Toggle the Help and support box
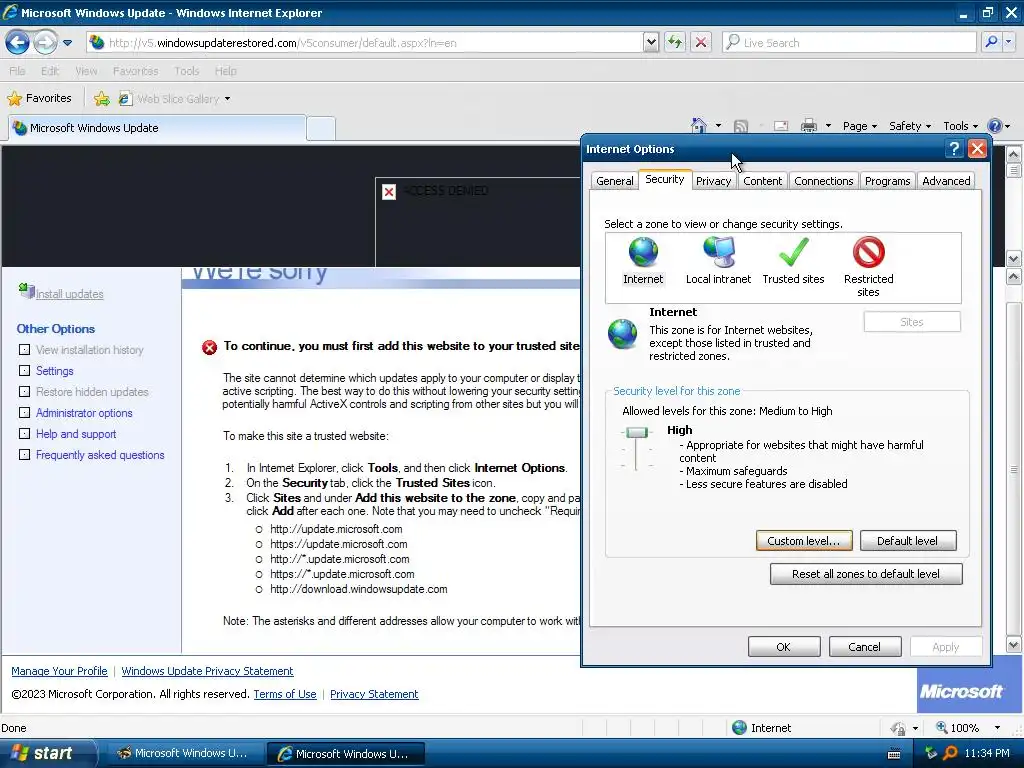The width and height of the screenshot is (1024, 768). point(24,434)
